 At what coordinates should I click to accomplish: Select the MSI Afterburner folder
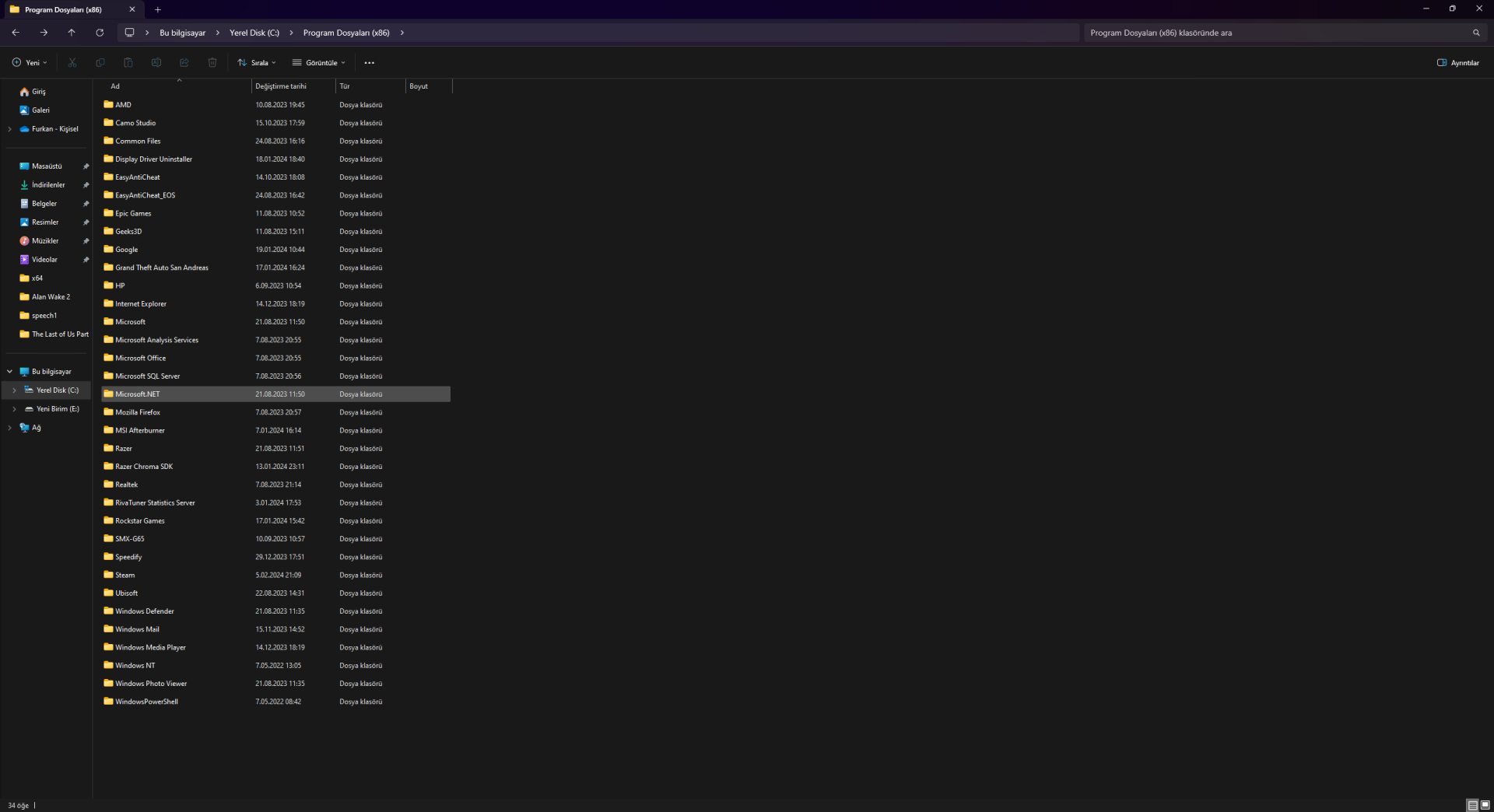click(276, 431)
